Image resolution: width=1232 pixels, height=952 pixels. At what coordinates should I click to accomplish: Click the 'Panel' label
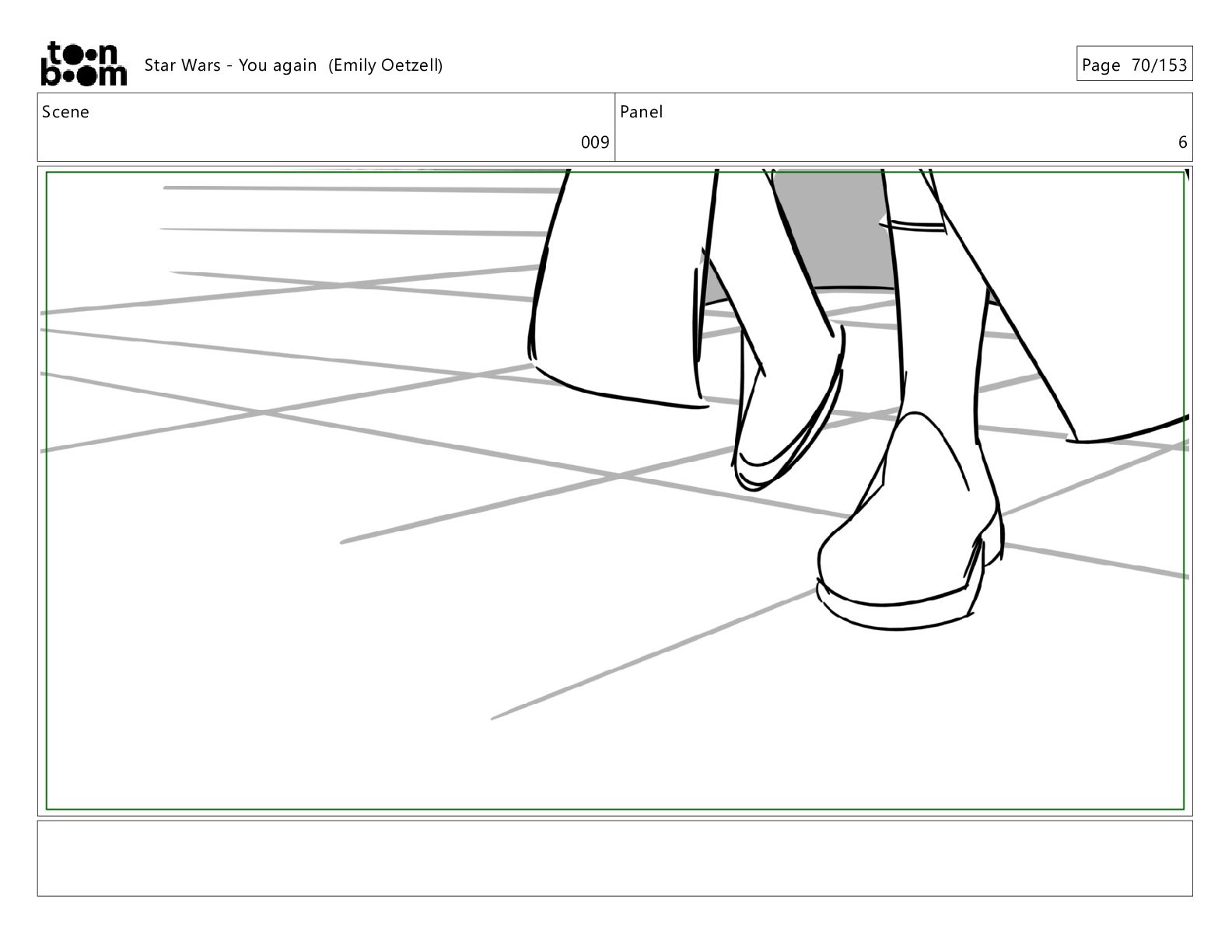point(642,112)
